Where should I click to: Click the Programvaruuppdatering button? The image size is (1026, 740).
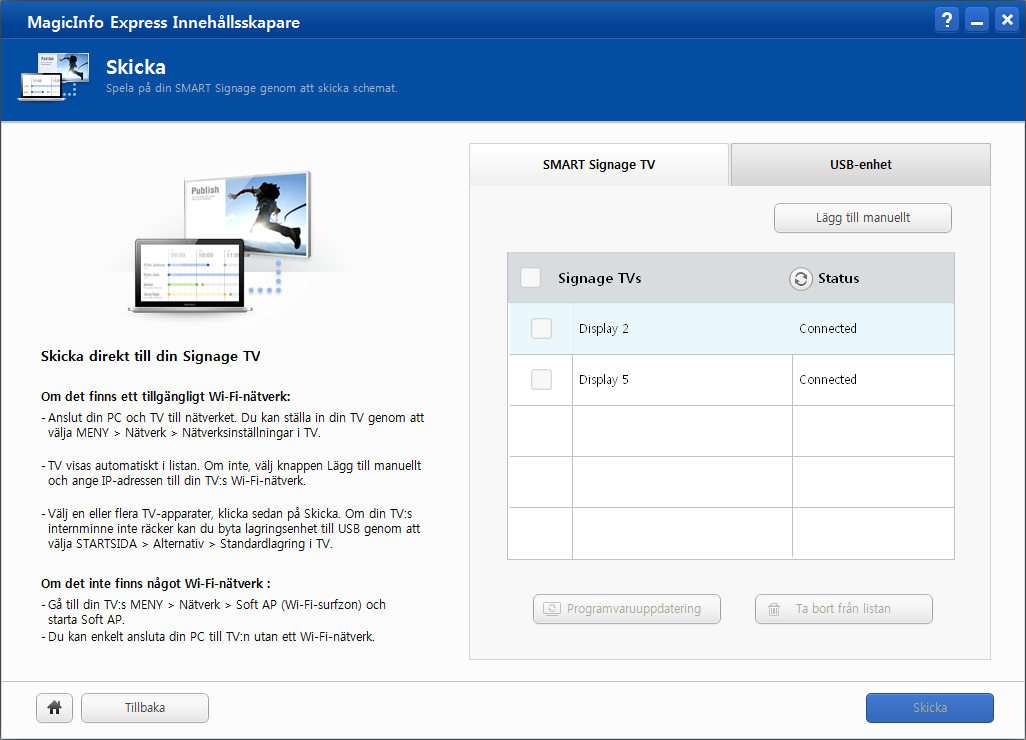coord(627,609)
